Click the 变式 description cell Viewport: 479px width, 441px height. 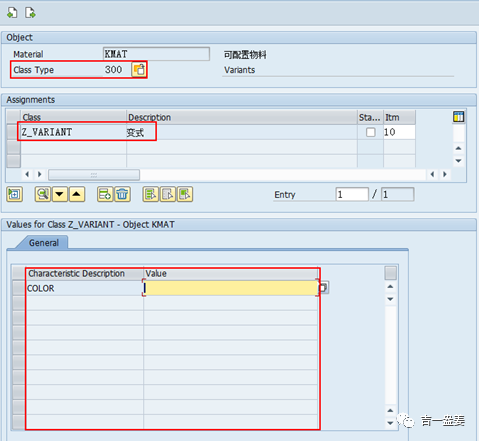pos(242,132)
